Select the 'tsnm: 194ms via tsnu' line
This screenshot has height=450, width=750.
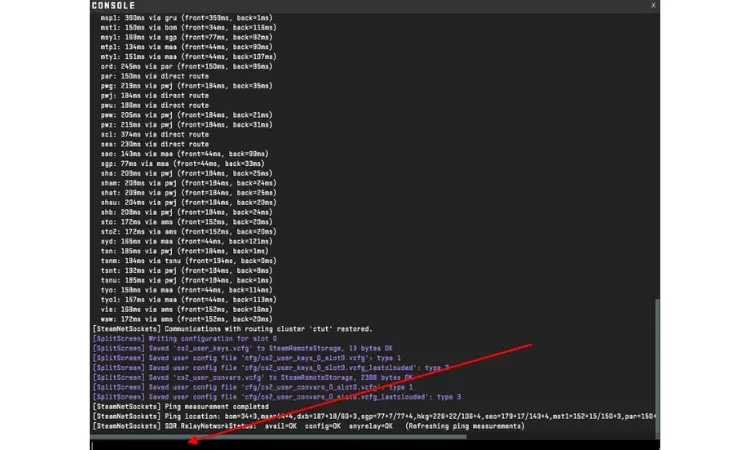coord(188,261)
